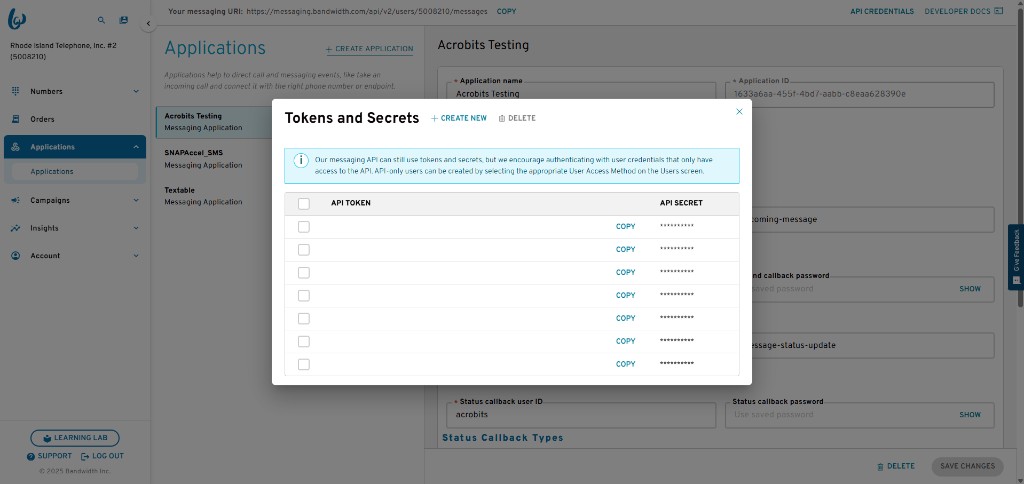Viewport: 1024px width, 484px height.
Task: Select Textable application from list
Action: click(x=214, y=196)
